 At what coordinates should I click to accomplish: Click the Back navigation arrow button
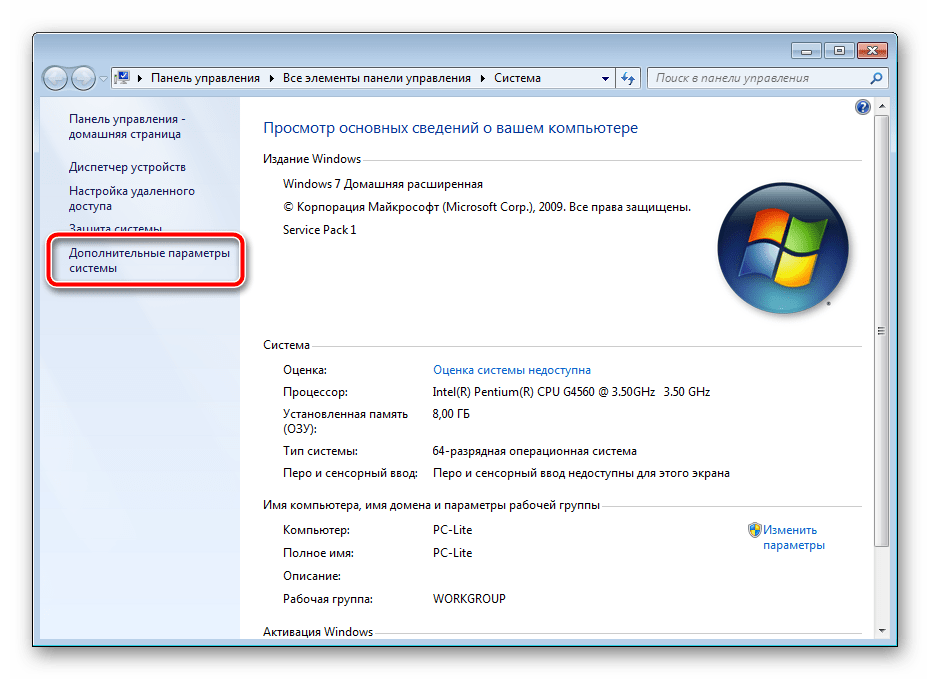coord(56,78)
